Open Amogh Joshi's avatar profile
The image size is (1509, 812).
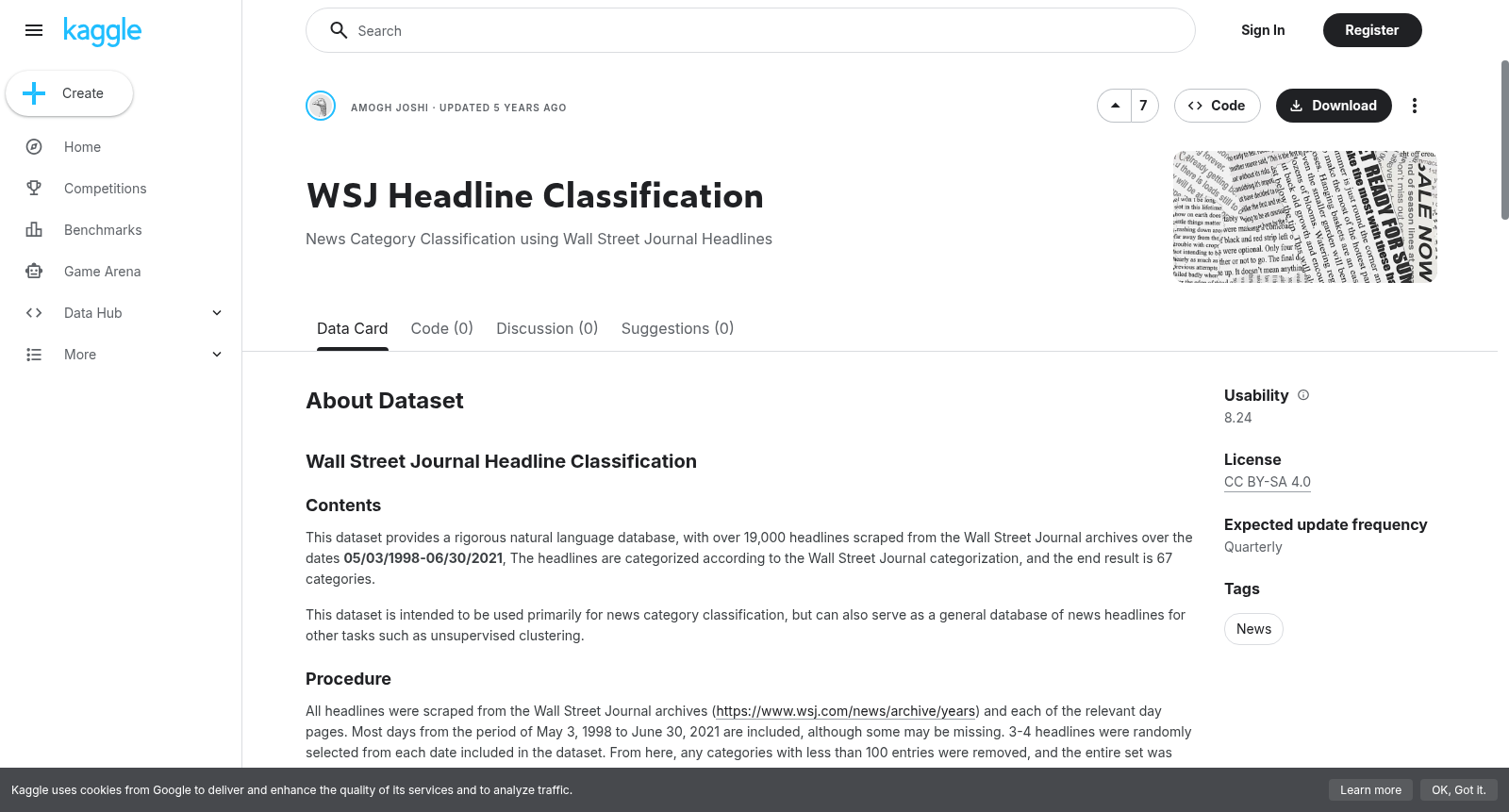321,106
